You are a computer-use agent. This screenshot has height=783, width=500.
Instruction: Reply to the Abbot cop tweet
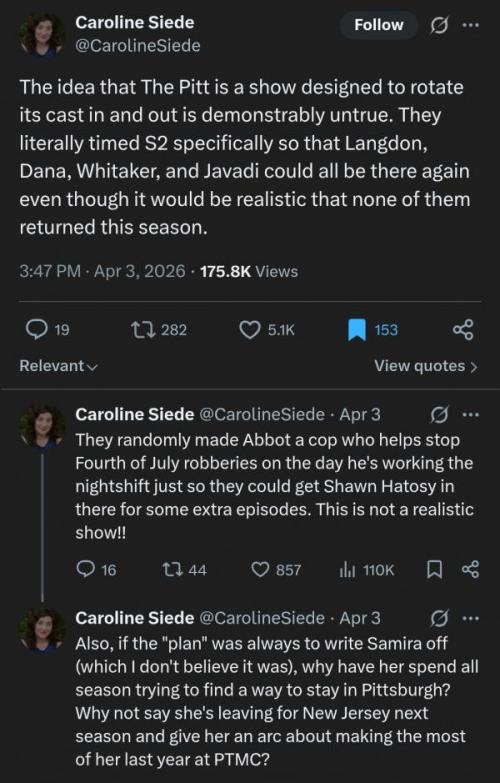tap(95, 569)
